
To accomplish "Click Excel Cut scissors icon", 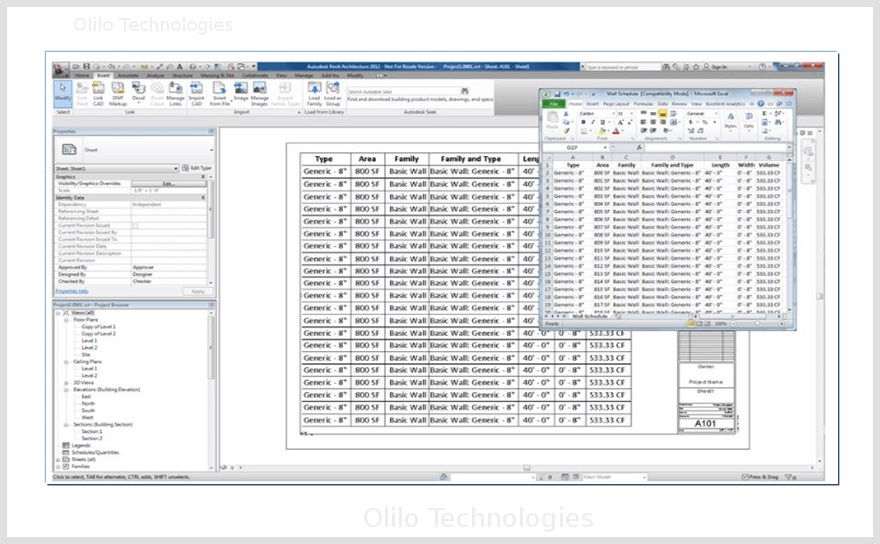I will click(x=566, y=113).
